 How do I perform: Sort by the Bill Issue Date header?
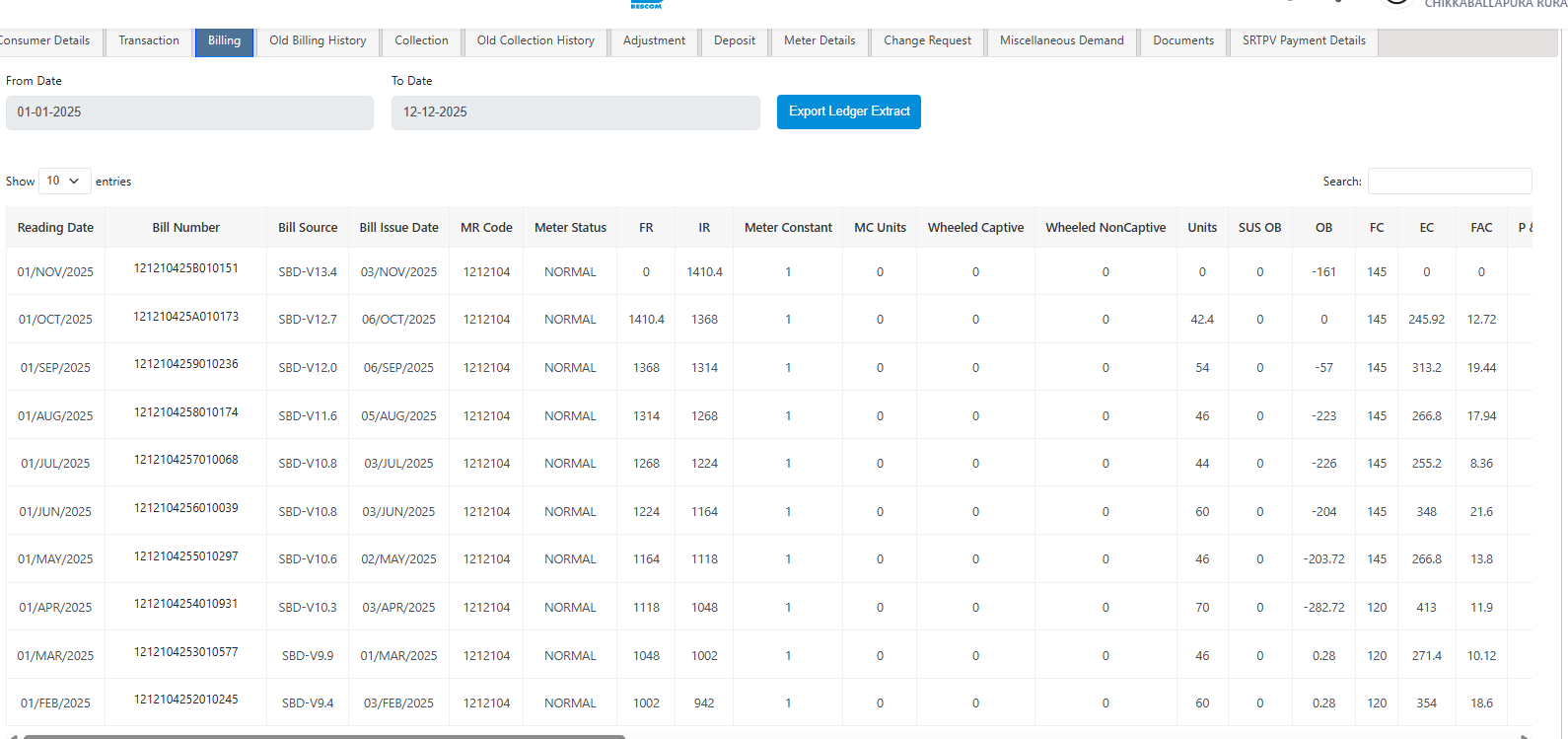point(398,228)
